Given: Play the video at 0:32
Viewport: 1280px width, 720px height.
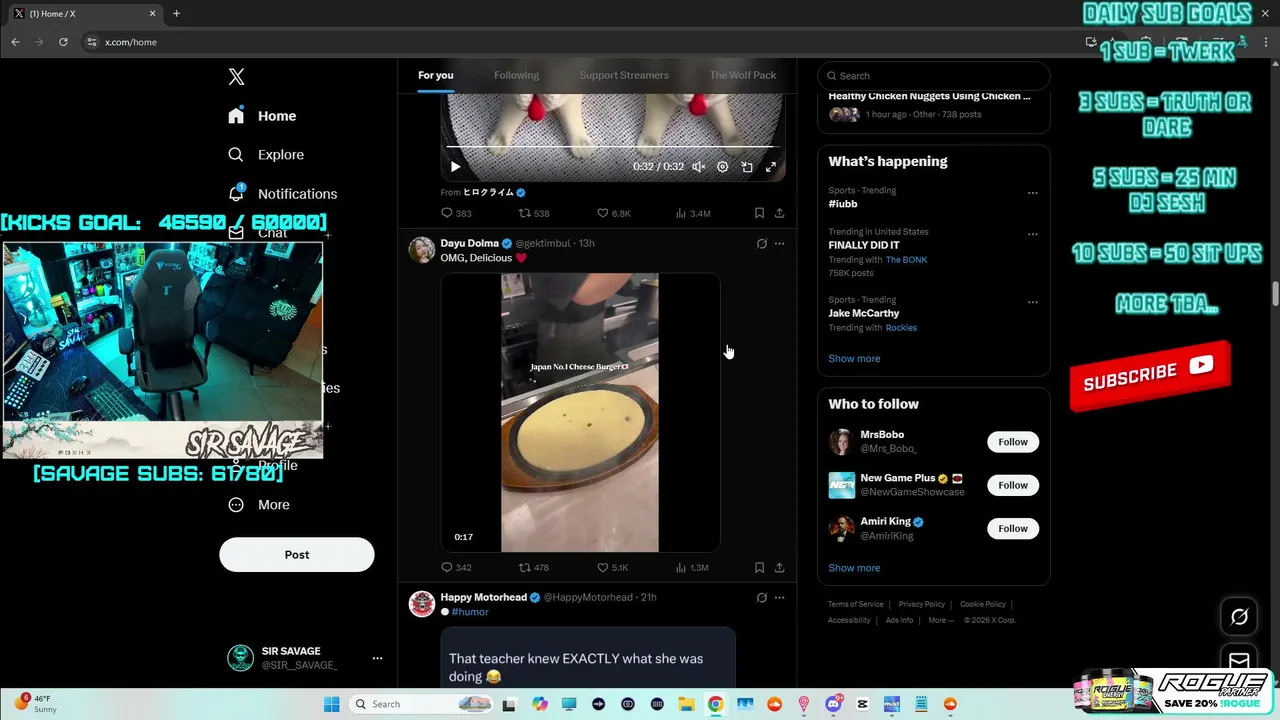Looking at the screenshot, I should click(x=455, y=167).
